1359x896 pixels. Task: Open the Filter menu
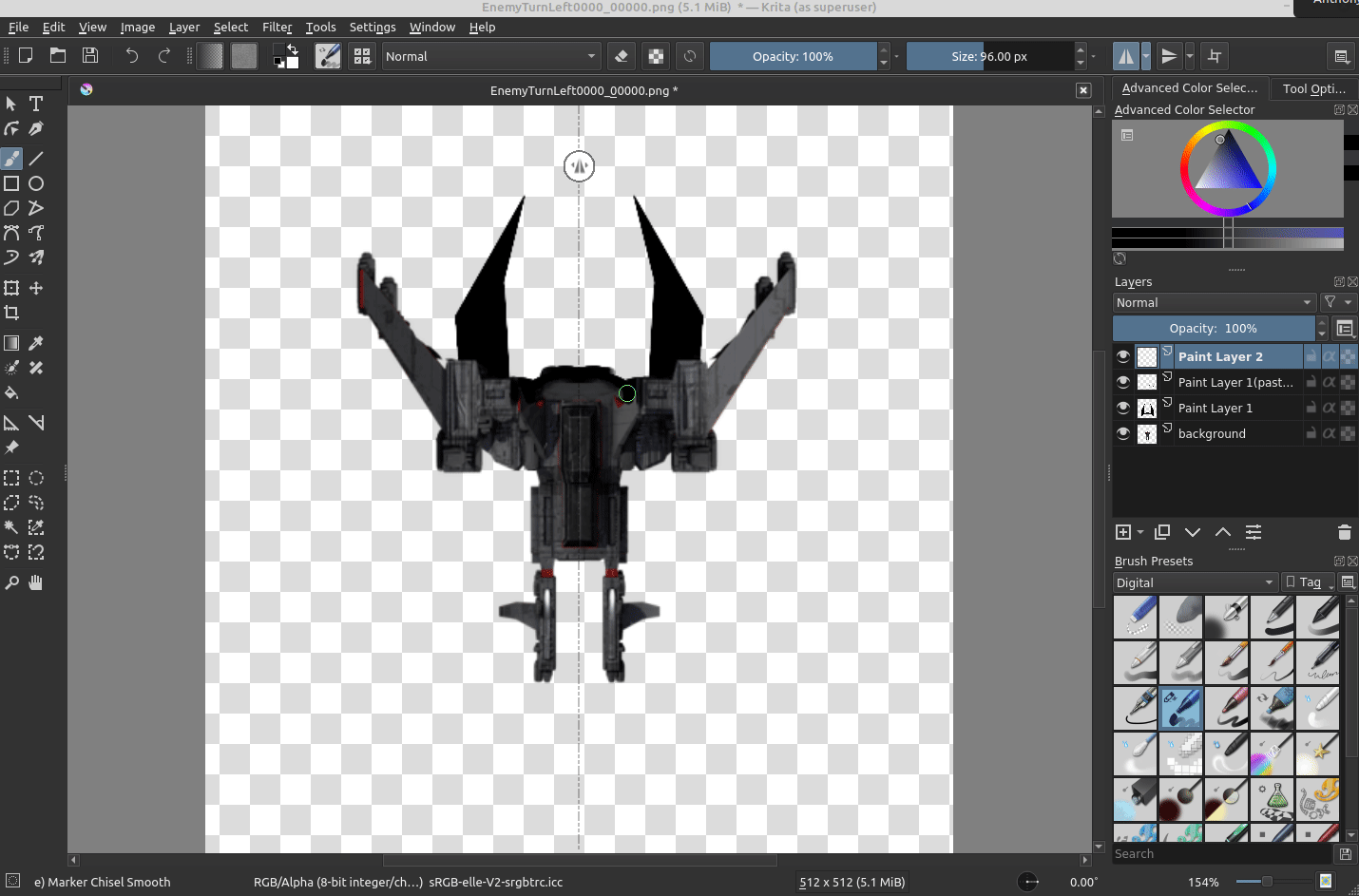pos(277,28)
